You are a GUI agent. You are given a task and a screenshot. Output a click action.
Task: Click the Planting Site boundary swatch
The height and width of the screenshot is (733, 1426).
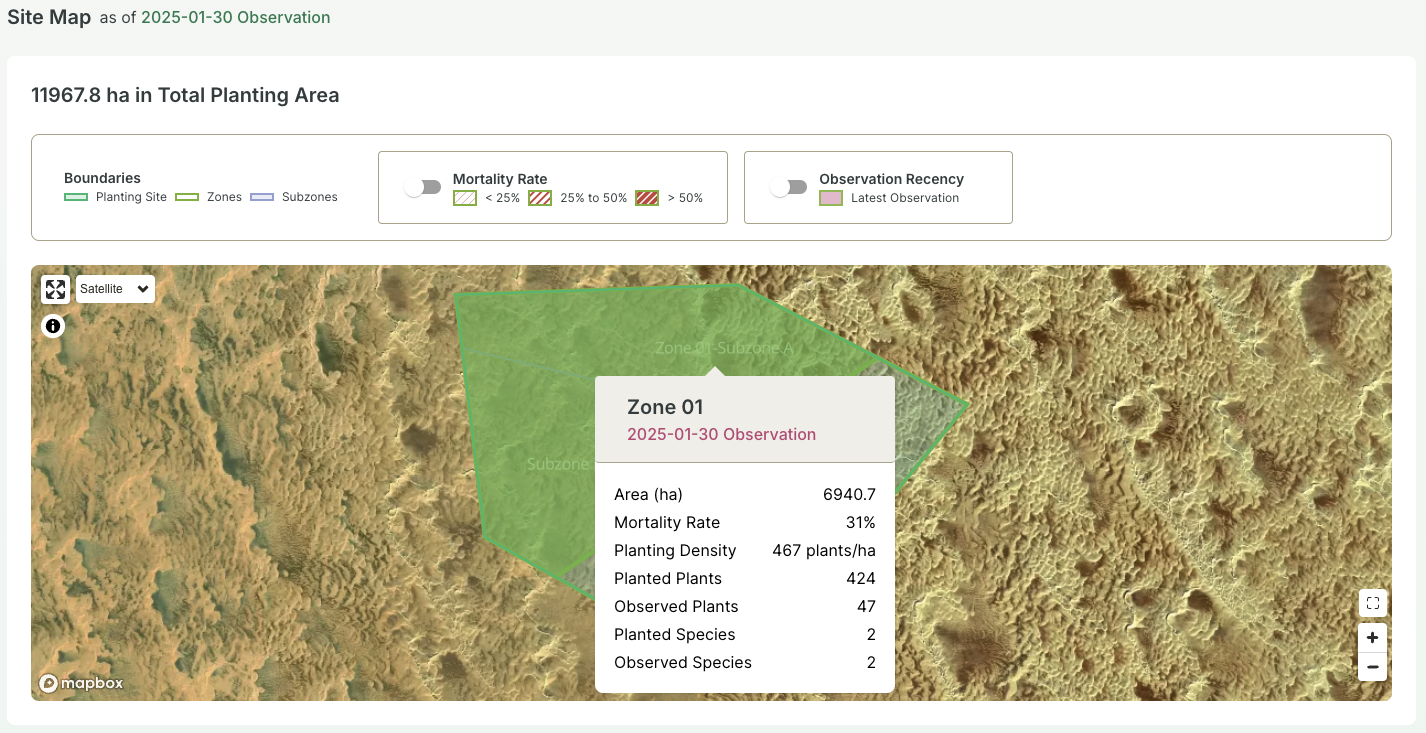(77, 197)
